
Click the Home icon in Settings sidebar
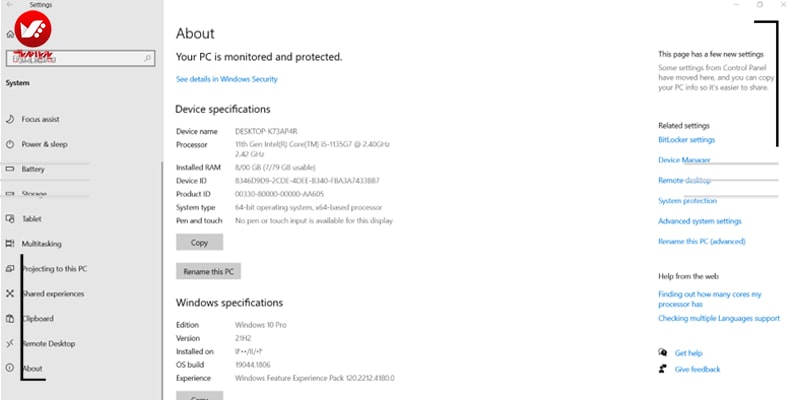[10, 34]
